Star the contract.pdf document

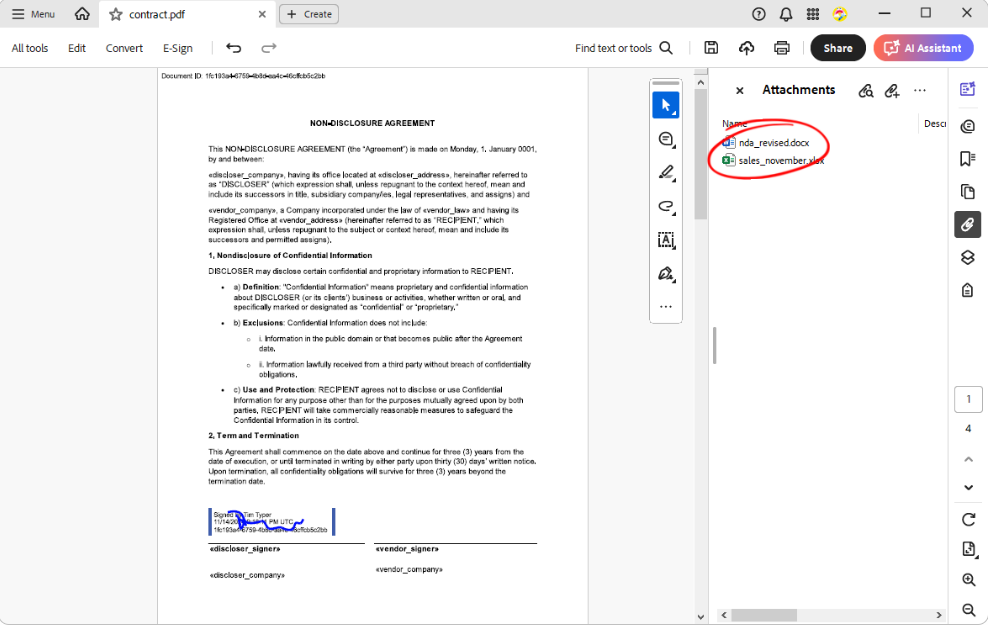(x=115, y=14)
